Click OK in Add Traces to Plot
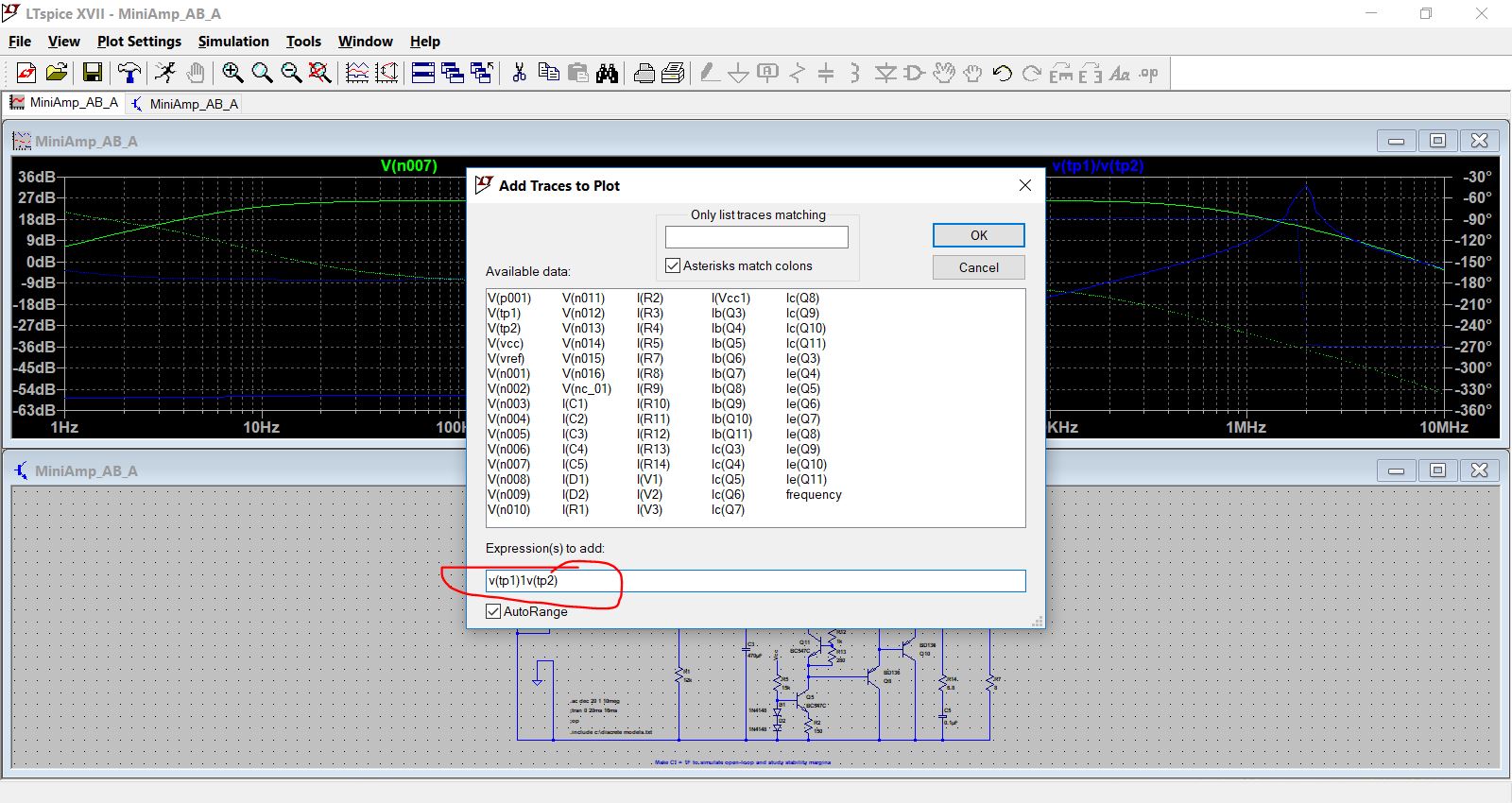1512x803 pixels. [979, 235]
